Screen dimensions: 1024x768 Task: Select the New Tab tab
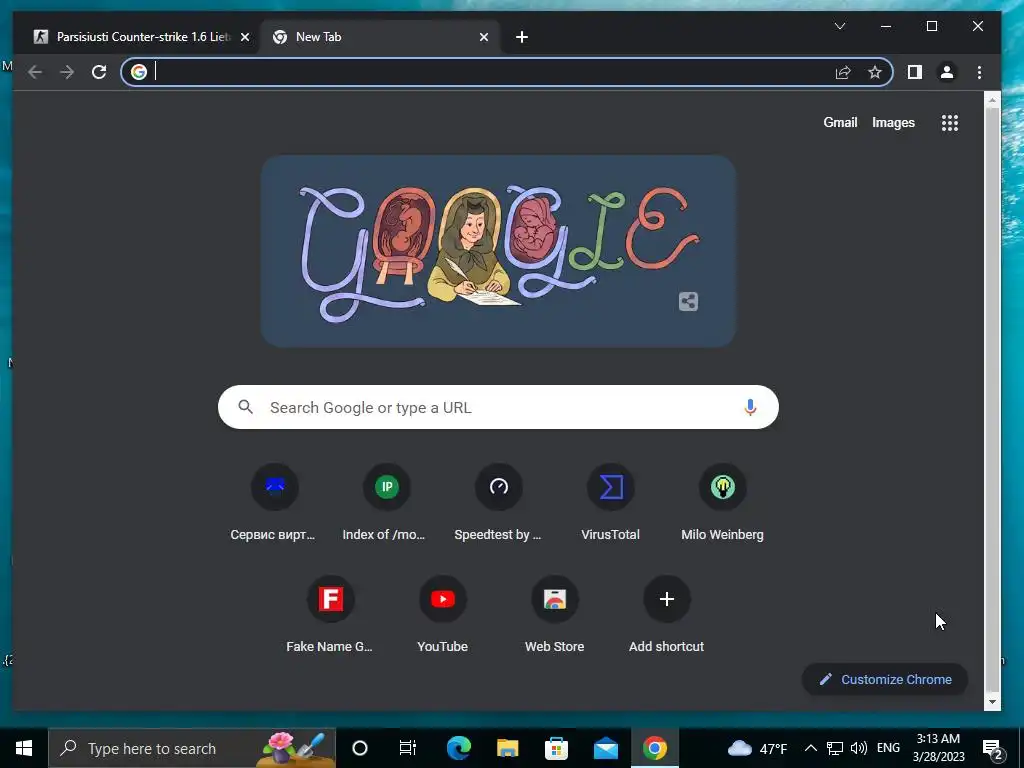[379, 37]
